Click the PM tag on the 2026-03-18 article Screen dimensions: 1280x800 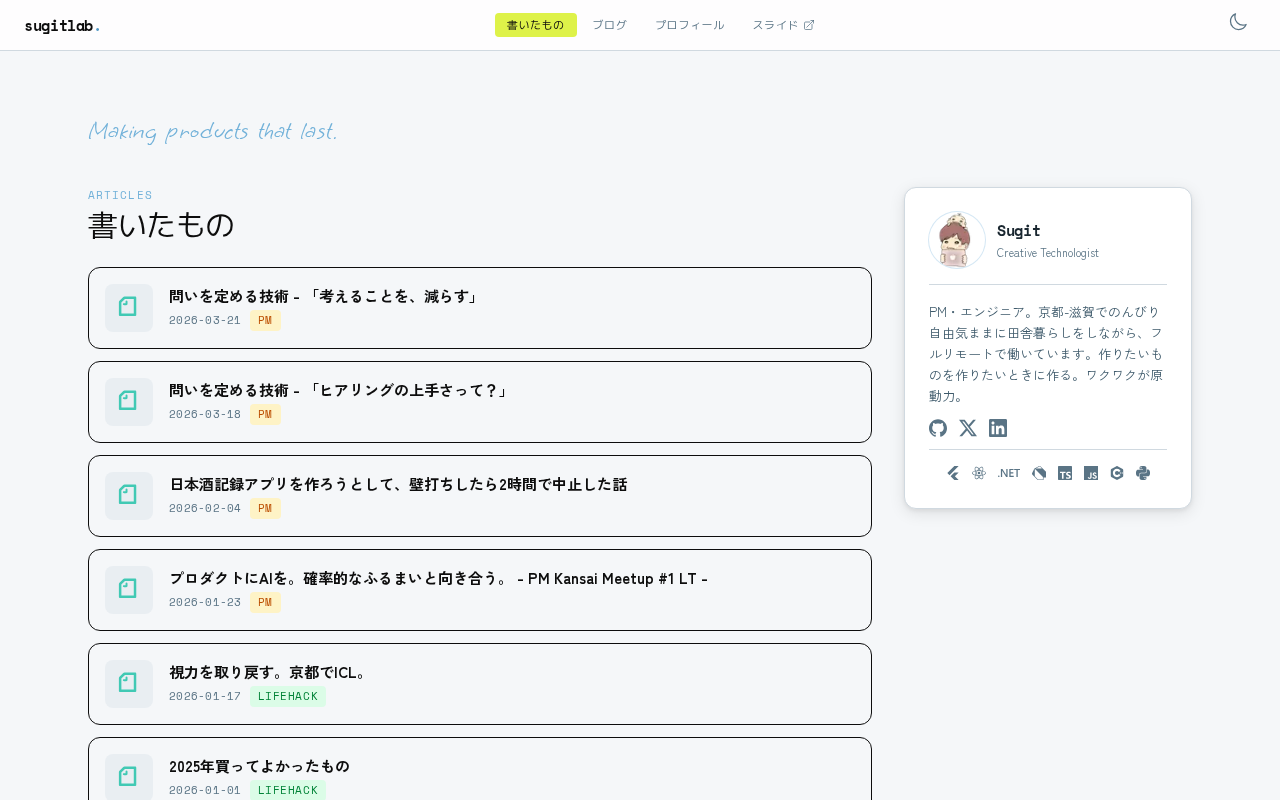click(265, 414)
